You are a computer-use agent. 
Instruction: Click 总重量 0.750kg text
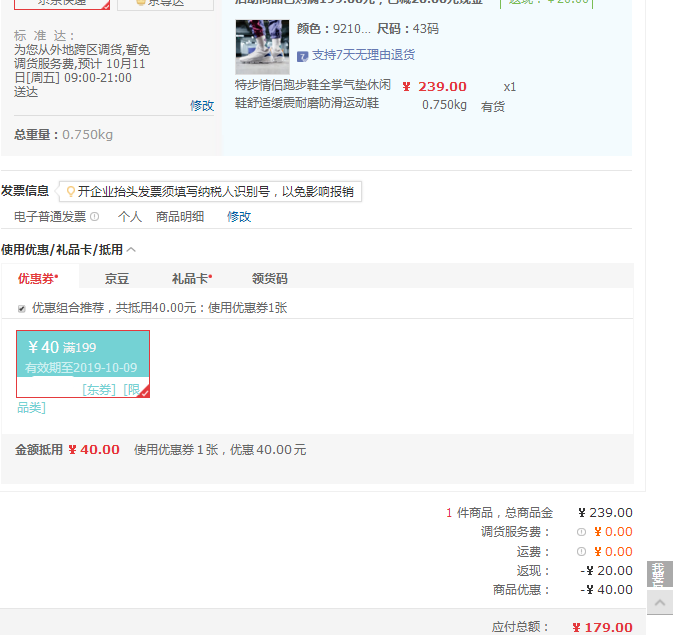point(63,134)
